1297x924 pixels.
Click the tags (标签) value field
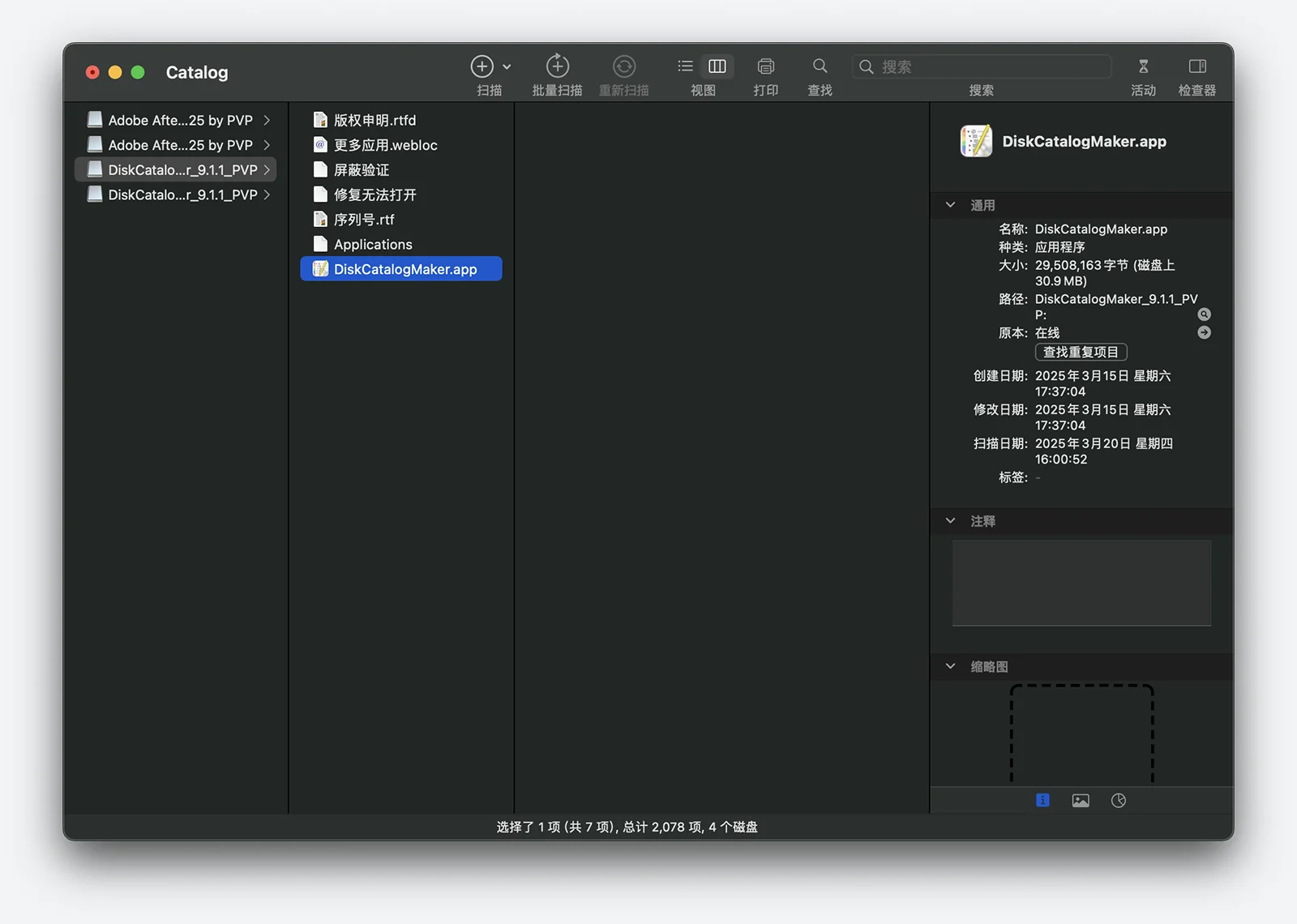pyautogui.click(x=1038, y=477)
